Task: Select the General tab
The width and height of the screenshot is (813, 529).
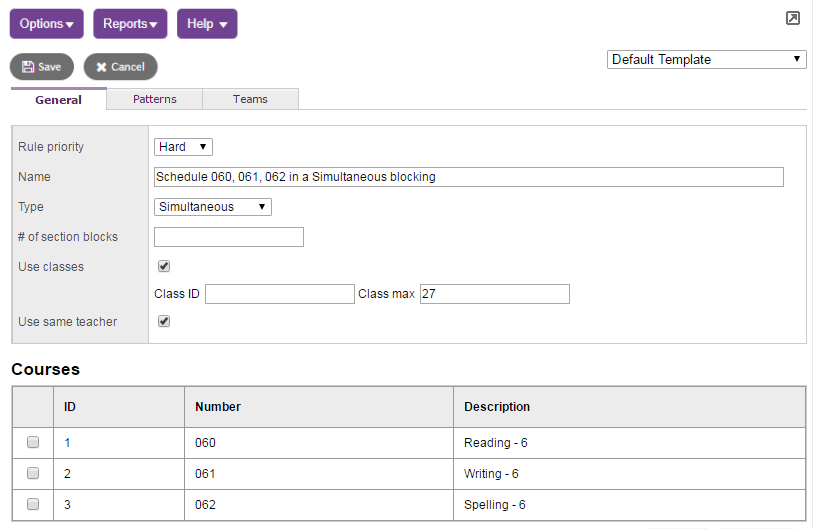Action: click(58, 99)
